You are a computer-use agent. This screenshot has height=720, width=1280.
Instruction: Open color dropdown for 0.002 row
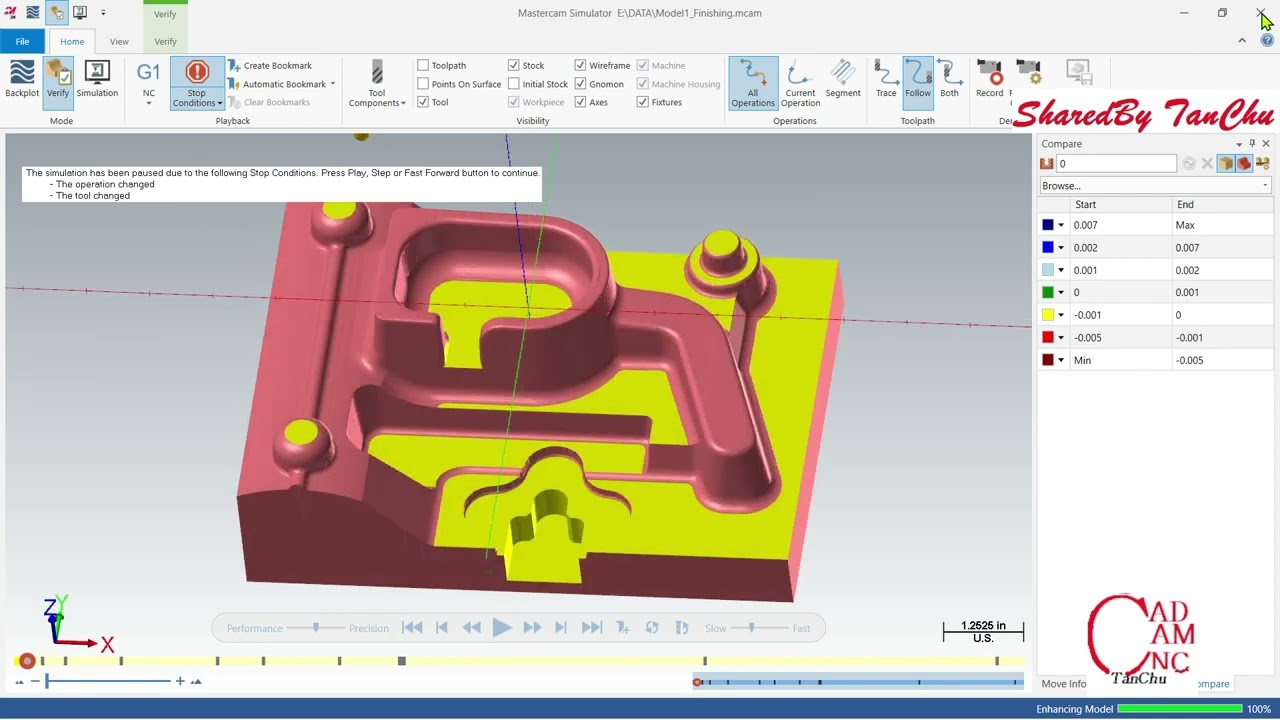[1061, 248]
